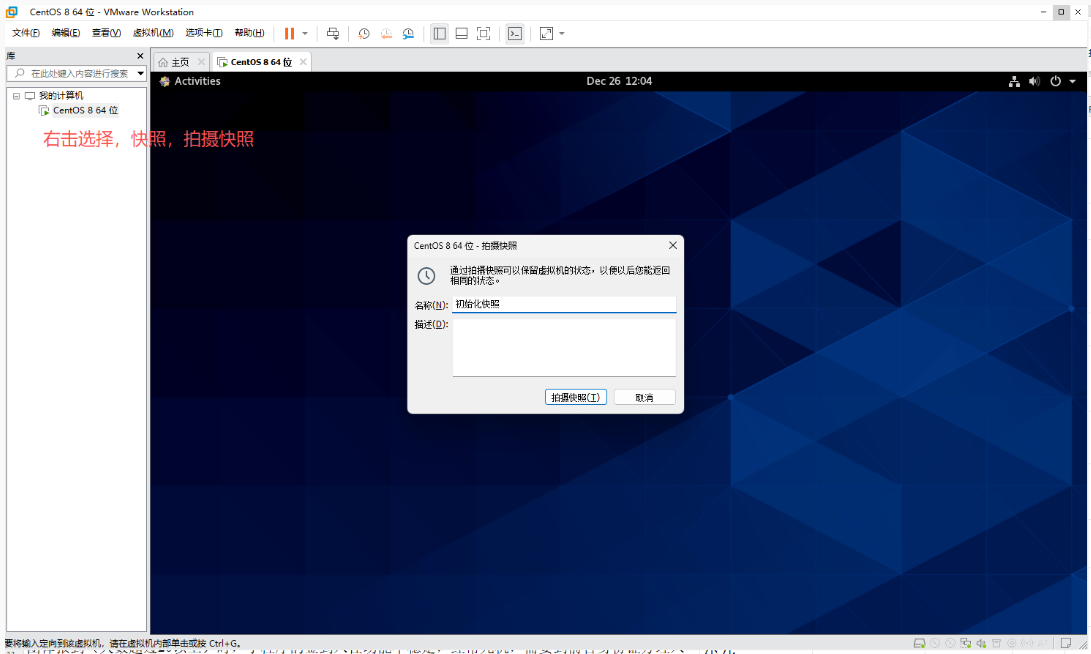The image size is (1091, 654).
Task: Click the message log note icon in the status bar
Action: [x=1066, y=644]
